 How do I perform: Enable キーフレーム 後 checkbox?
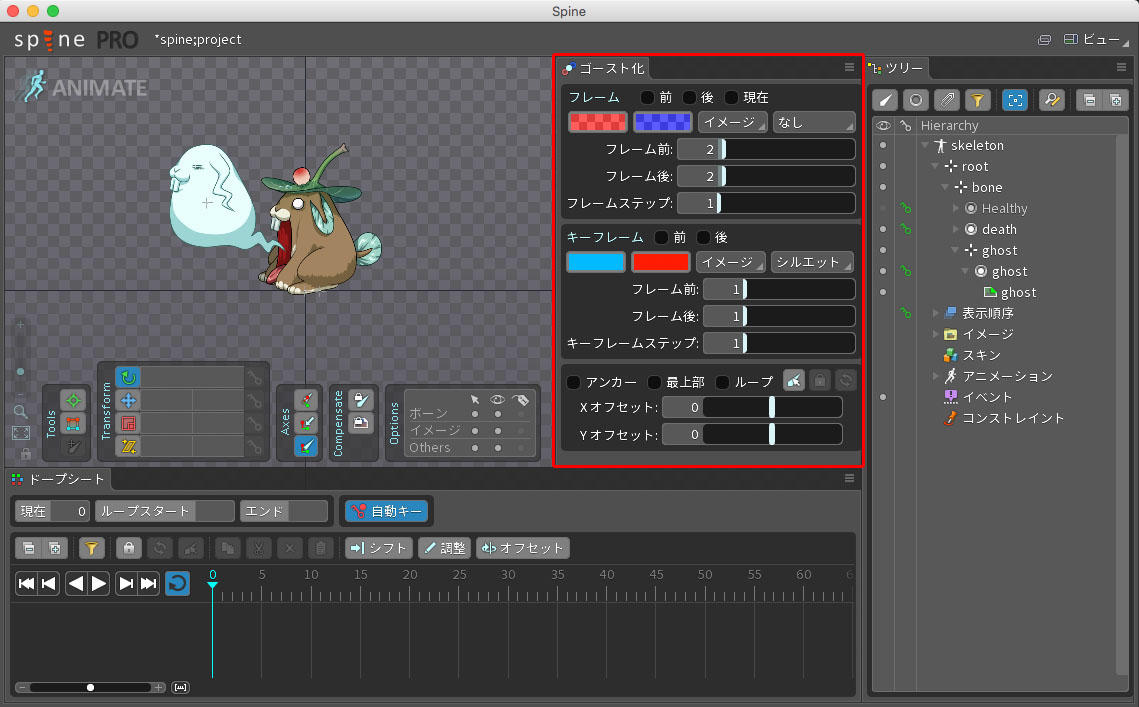(x=703, y=238)
